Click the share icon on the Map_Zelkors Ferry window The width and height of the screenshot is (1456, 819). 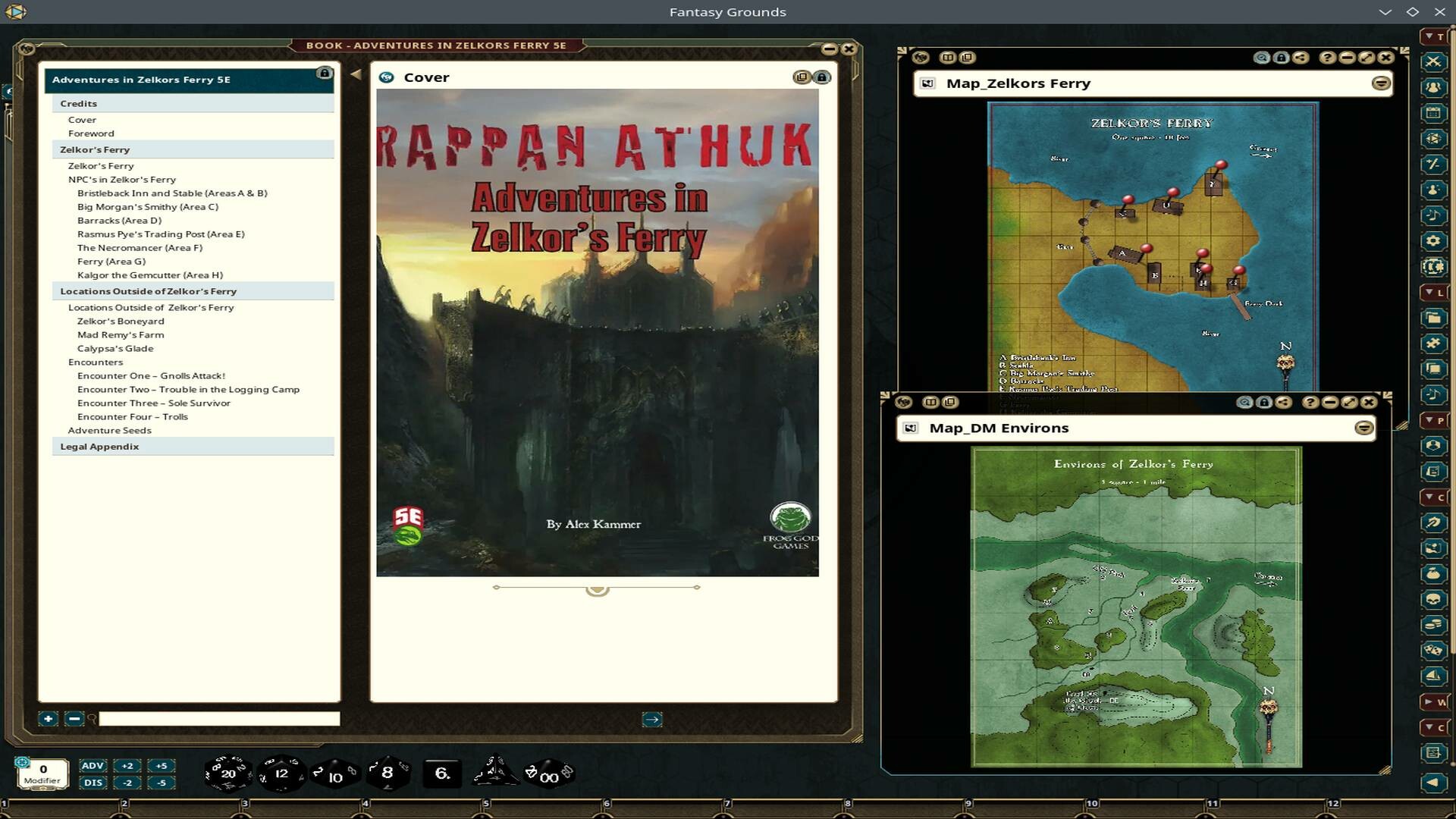pos(1300,57)
